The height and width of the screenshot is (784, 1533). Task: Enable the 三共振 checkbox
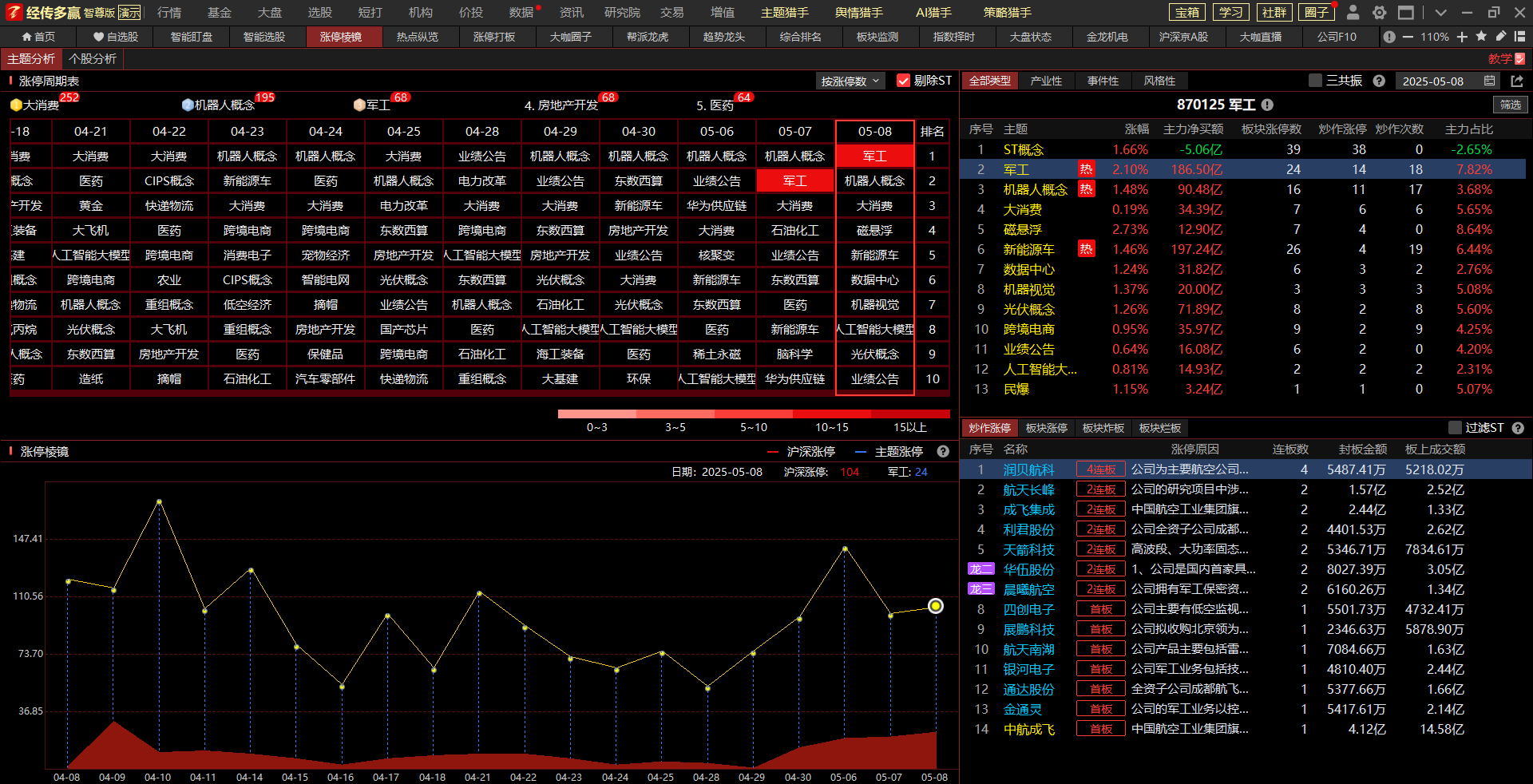[1315, 81]
